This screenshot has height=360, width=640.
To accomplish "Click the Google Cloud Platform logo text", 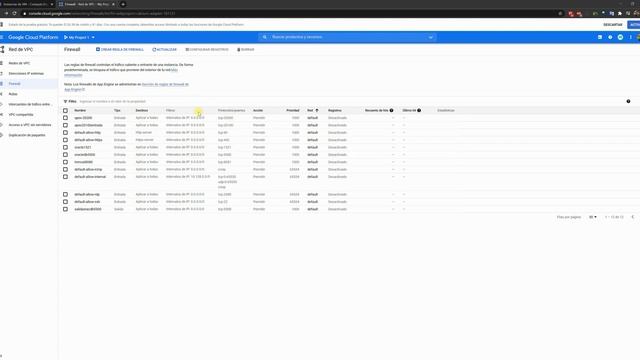I will point(33,37).
